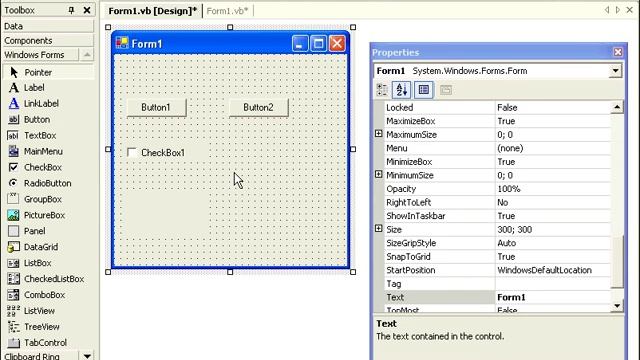Choose the LinkLabel control icon
The height and width of the screenshot is (360, 640).
pyautogui.click(x=13, y=103)
